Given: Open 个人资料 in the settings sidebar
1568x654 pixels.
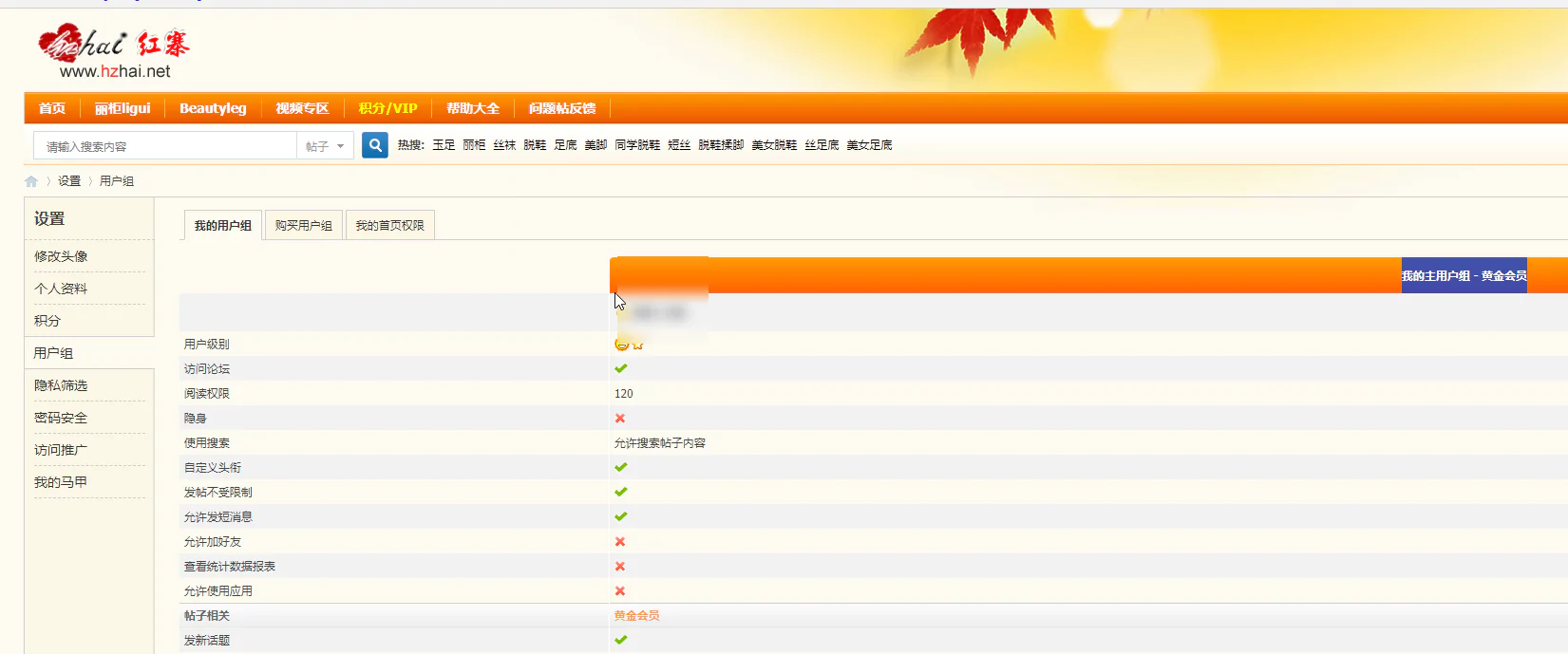Looking at the screenshot, I should [x=61, y=289].
